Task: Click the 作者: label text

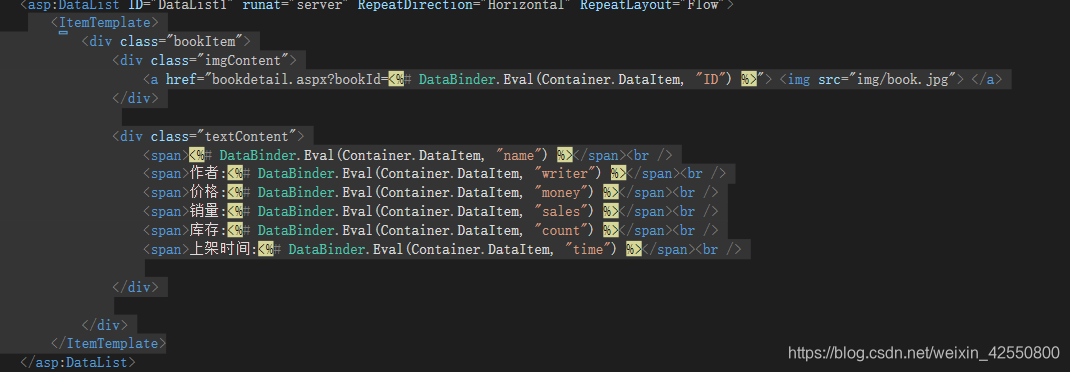Action: point(207,173)
